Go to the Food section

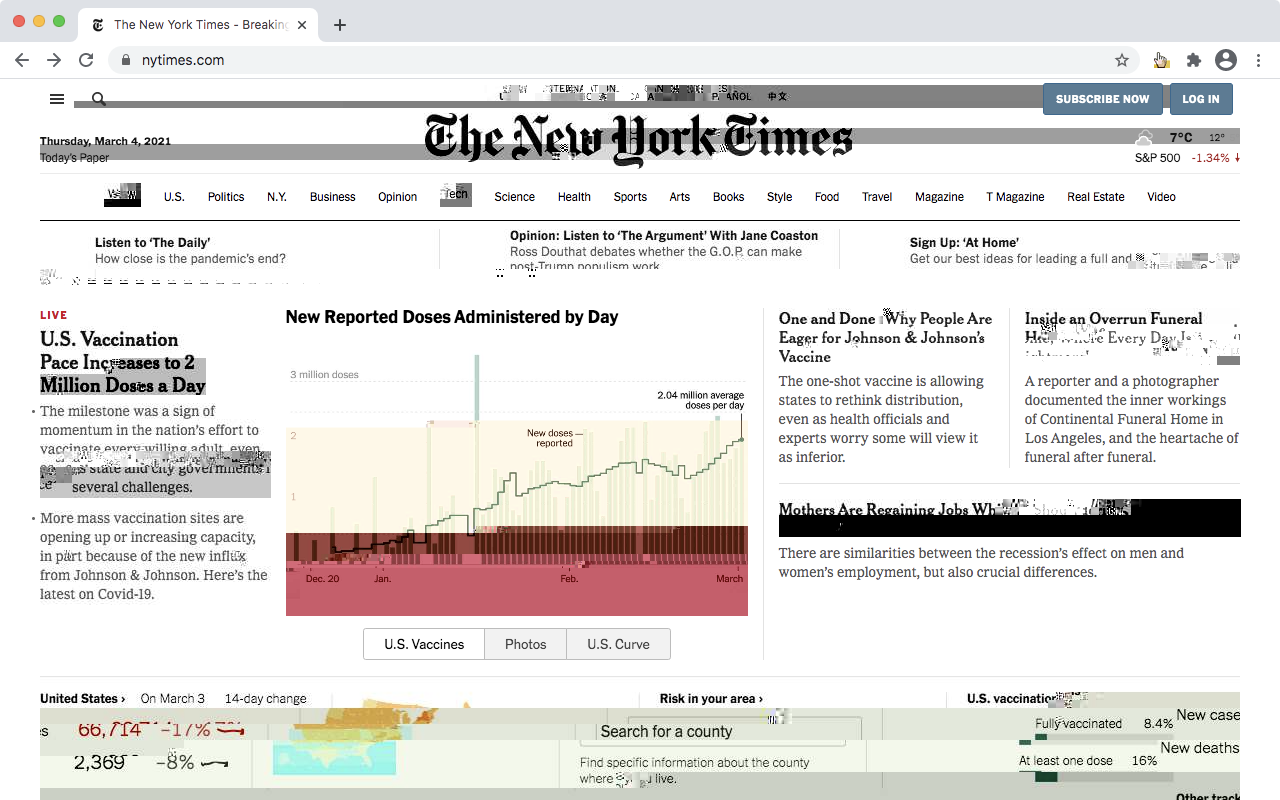coord(827,197)
